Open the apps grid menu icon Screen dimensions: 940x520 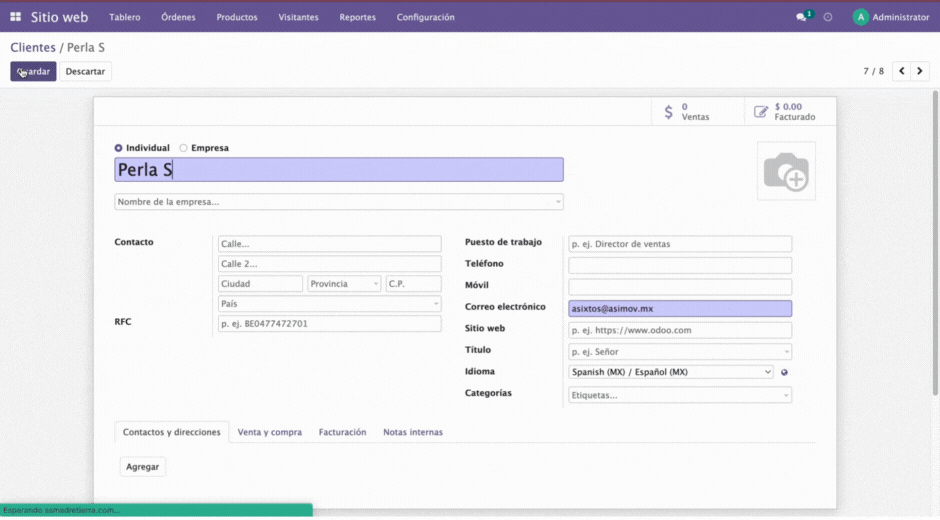point(16,17)
